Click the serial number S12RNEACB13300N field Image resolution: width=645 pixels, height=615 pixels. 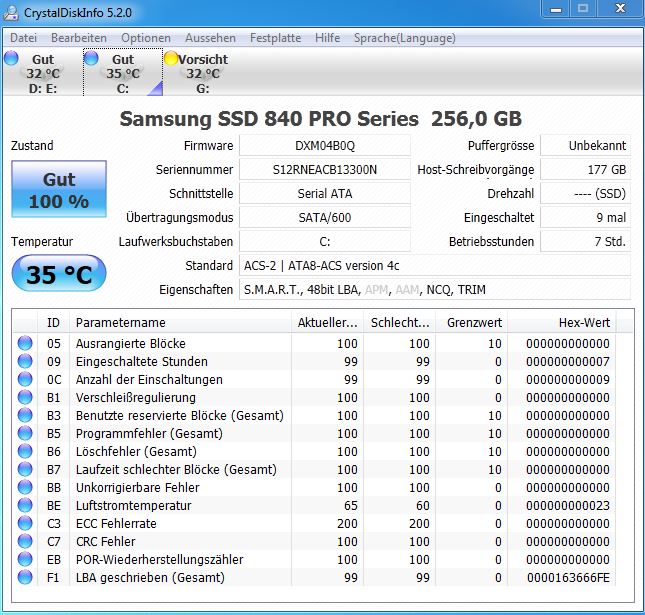(325, 169)
